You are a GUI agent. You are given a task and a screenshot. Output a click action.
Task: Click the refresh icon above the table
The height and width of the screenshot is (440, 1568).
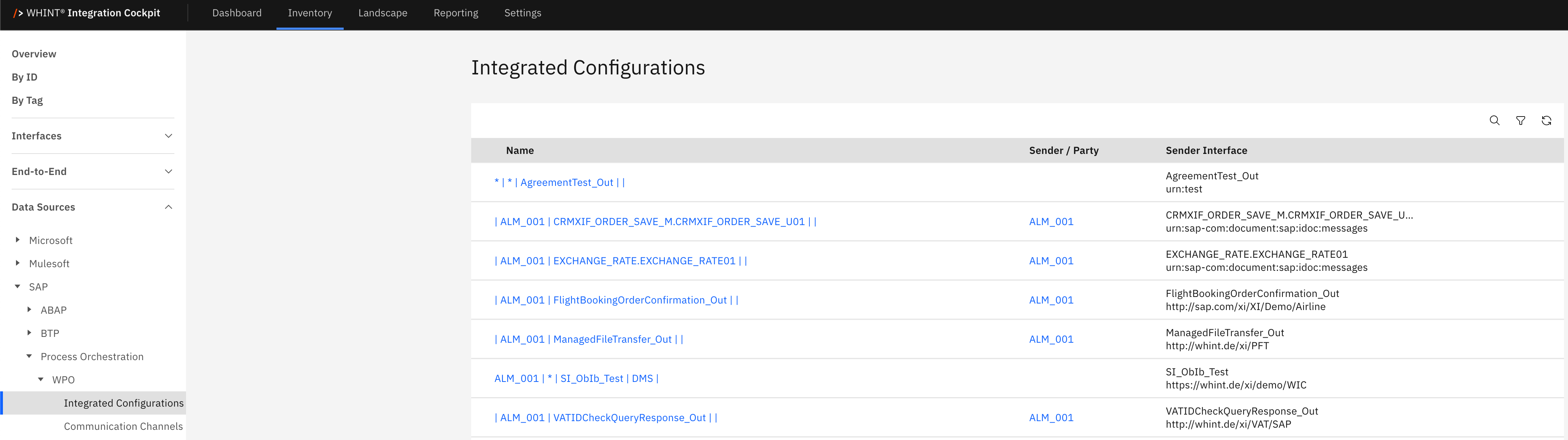pyautogui.click(x=1546, y=121)
